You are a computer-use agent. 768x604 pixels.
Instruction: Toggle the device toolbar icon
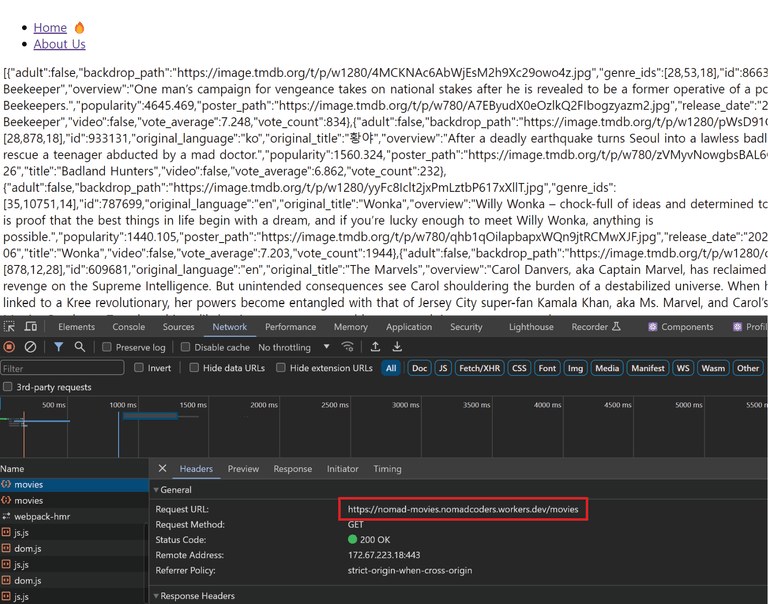pyautogui.click(x=31, y=326)
